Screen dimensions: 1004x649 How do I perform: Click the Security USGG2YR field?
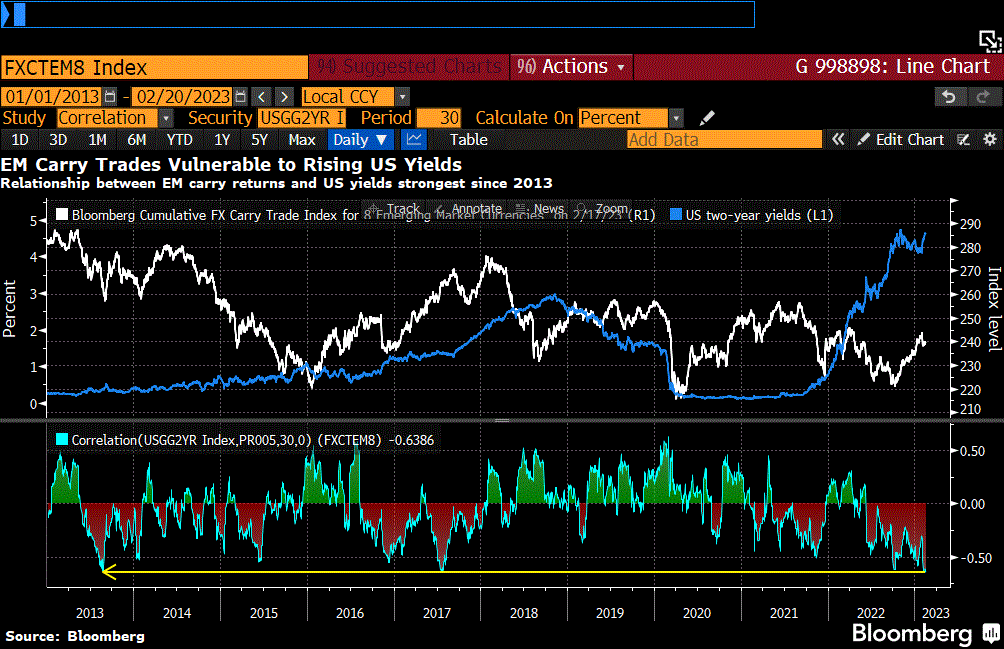(302, 118)
